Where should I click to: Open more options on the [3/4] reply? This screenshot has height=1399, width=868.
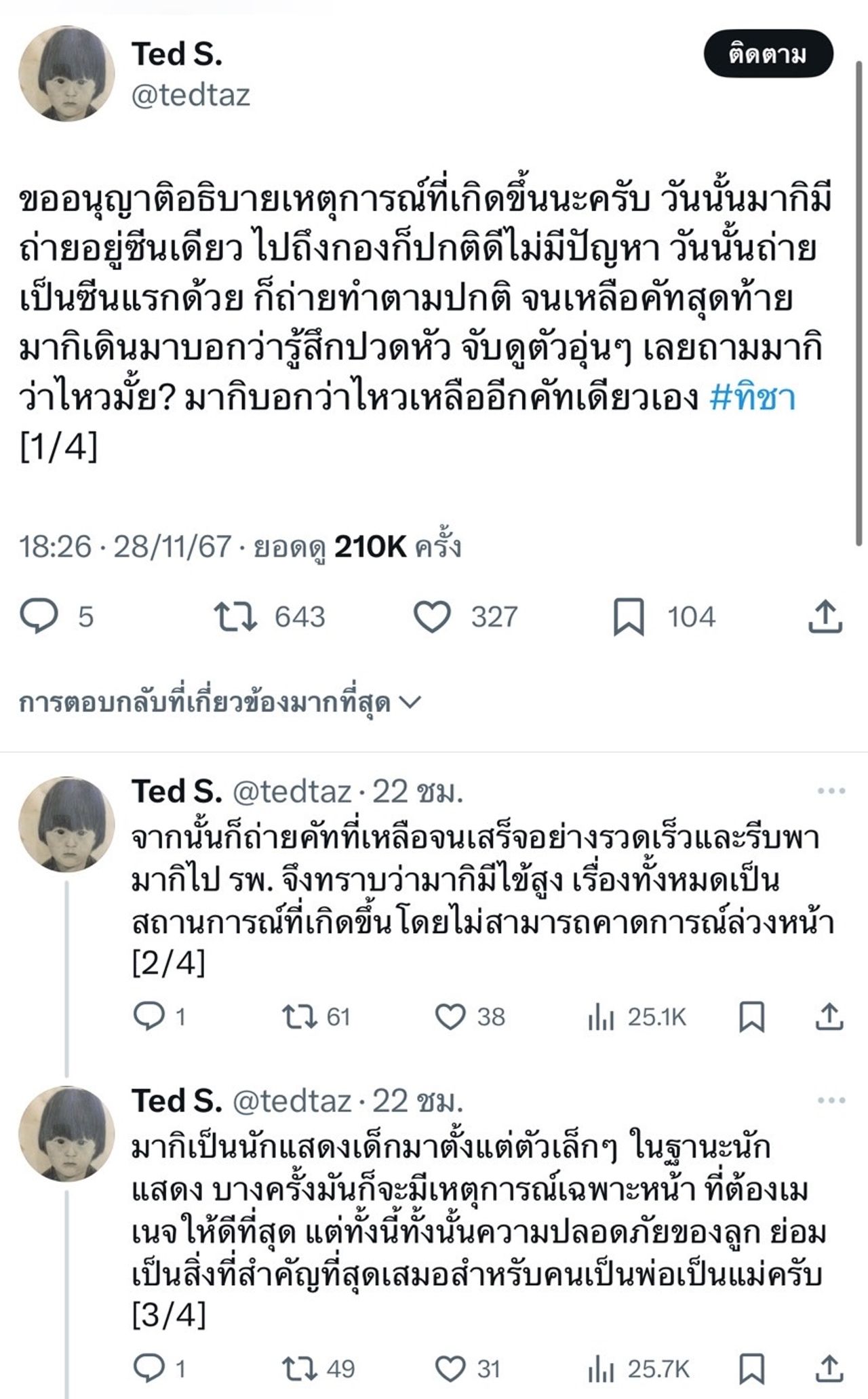point(831,1101)
